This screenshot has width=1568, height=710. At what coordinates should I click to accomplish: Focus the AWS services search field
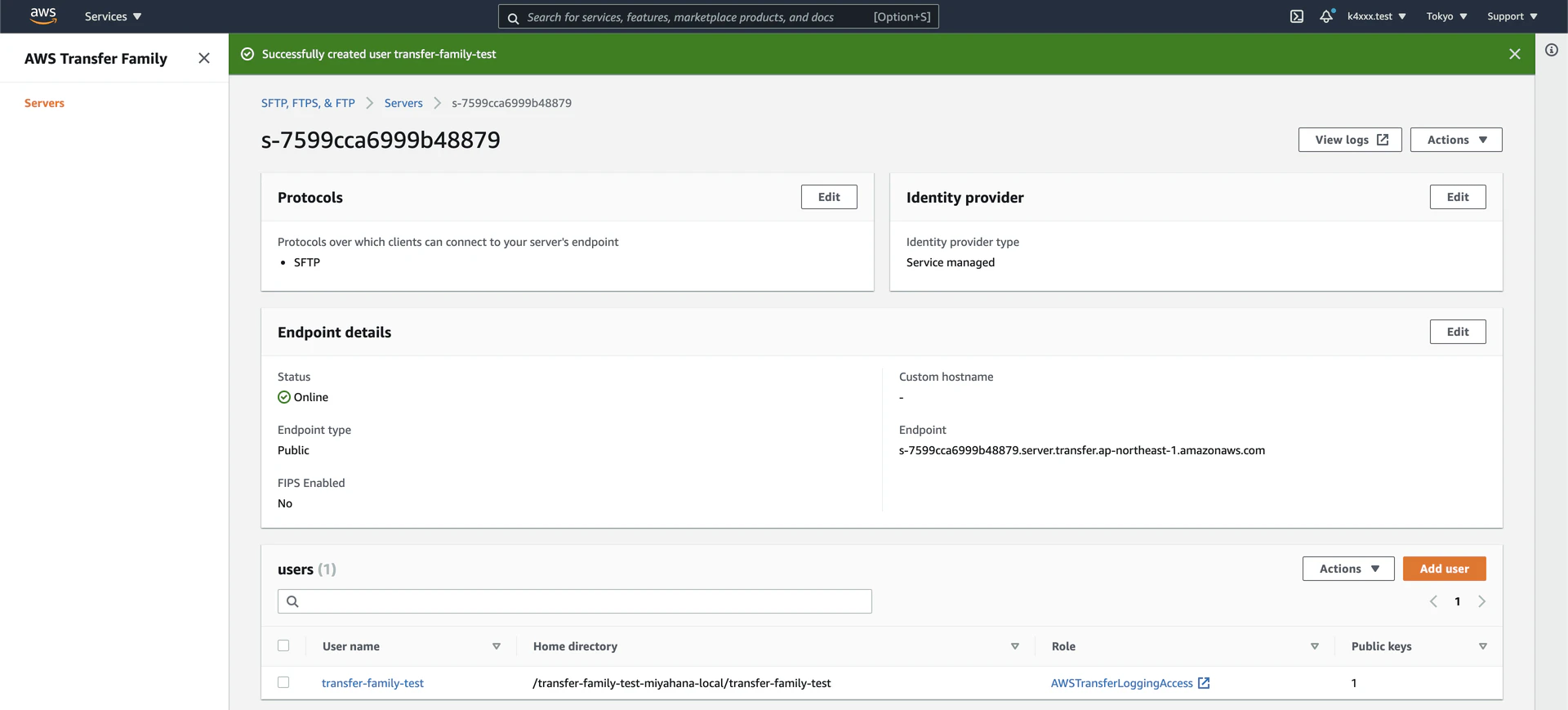(x=719, y=16)
